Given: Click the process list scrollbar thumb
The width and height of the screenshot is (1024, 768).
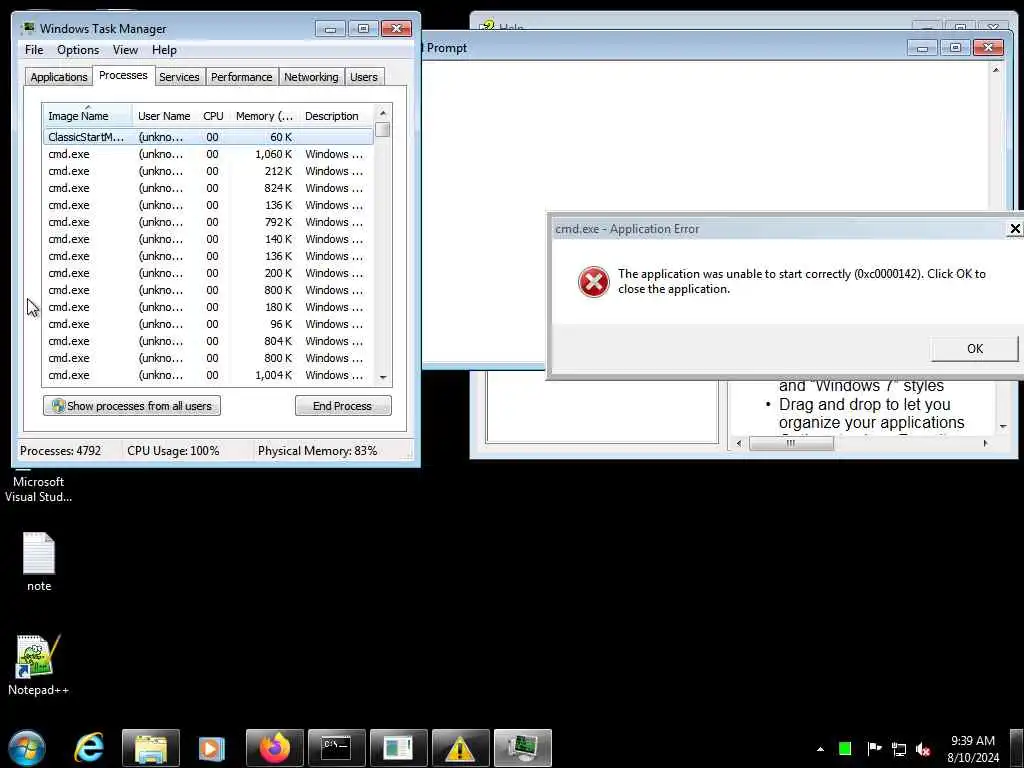Looking at the screenshot, I should pos(383,129).
